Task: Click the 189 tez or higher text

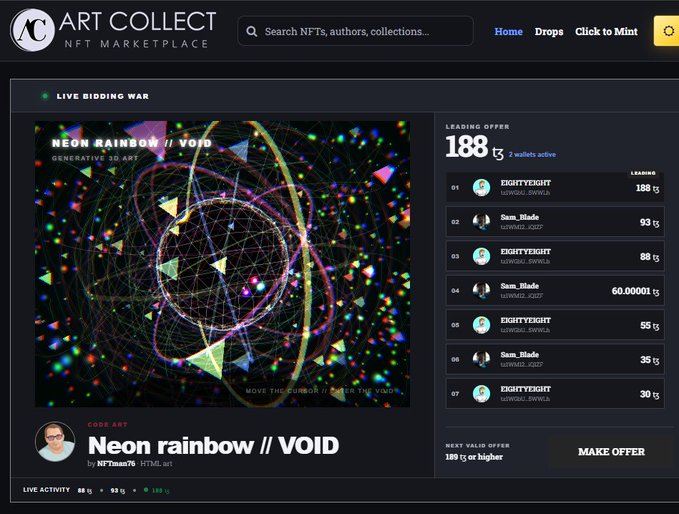Action: pos(474,457)
